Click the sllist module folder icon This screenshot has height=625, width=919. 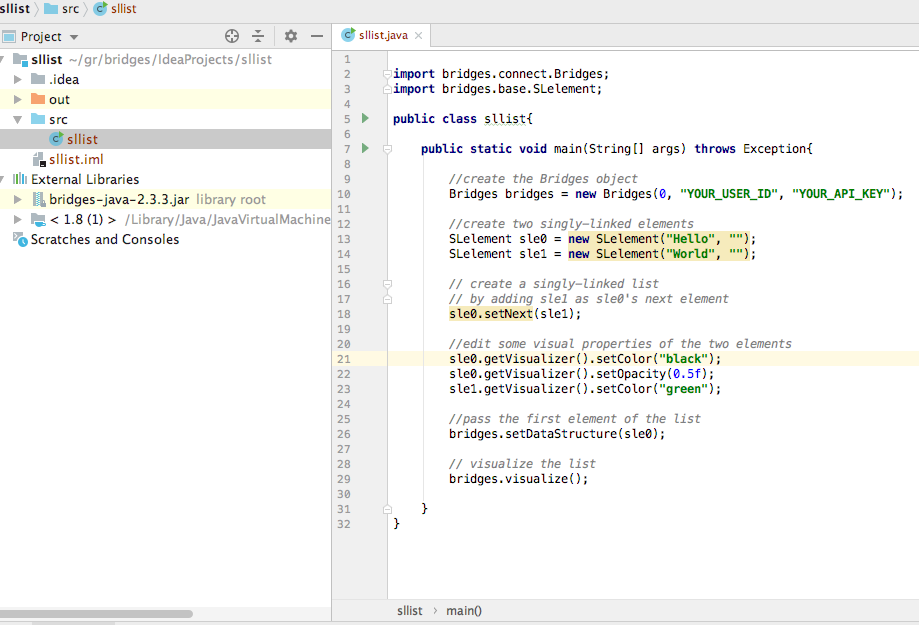point(20,59)
